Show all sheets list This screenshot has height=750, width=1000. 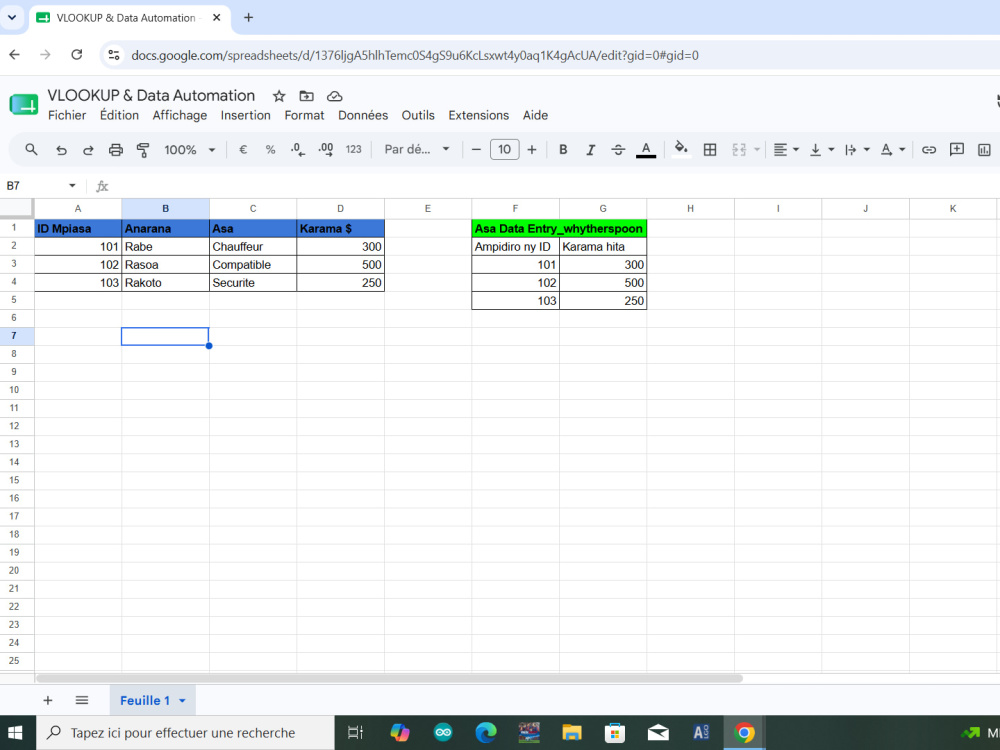click(82, 700)
